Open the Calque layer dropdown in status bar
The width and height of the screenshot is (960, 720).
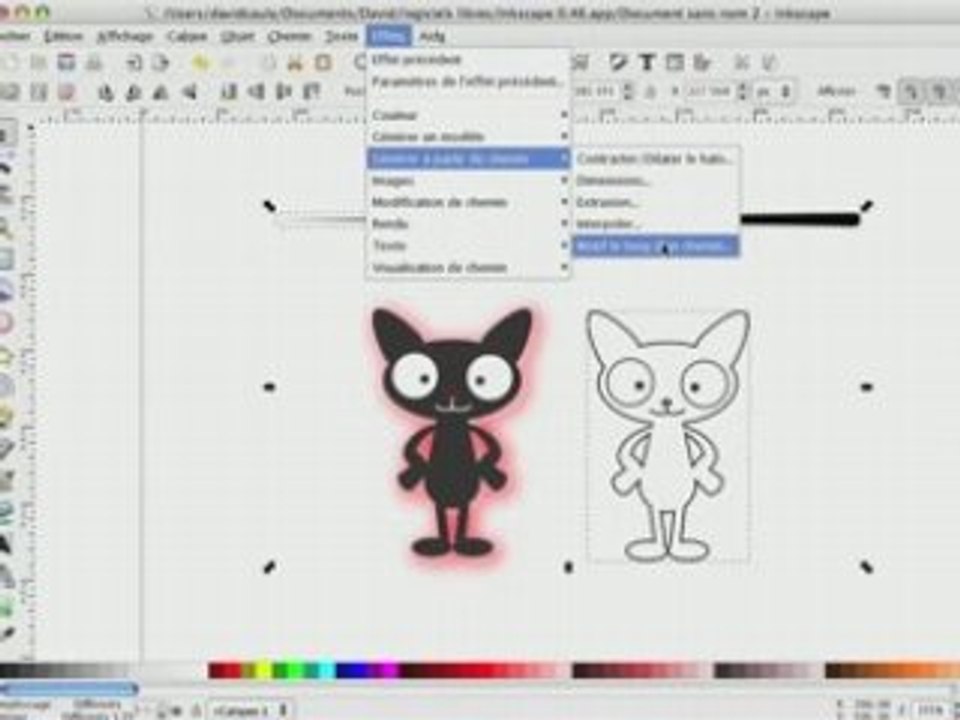click(250, 711)
